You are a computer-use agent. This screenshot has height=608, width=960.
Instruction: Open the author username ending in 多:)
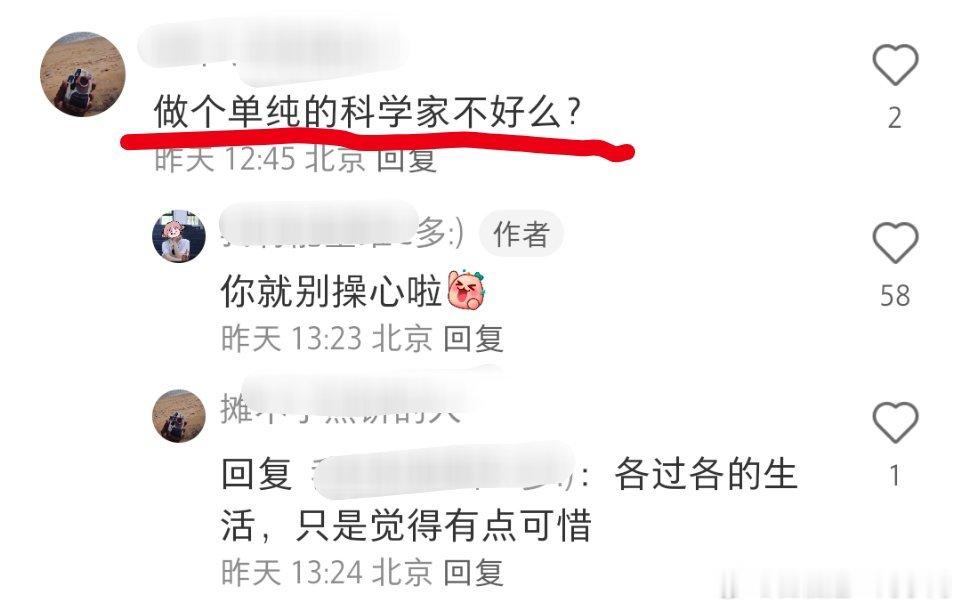(x=343, y=234)
